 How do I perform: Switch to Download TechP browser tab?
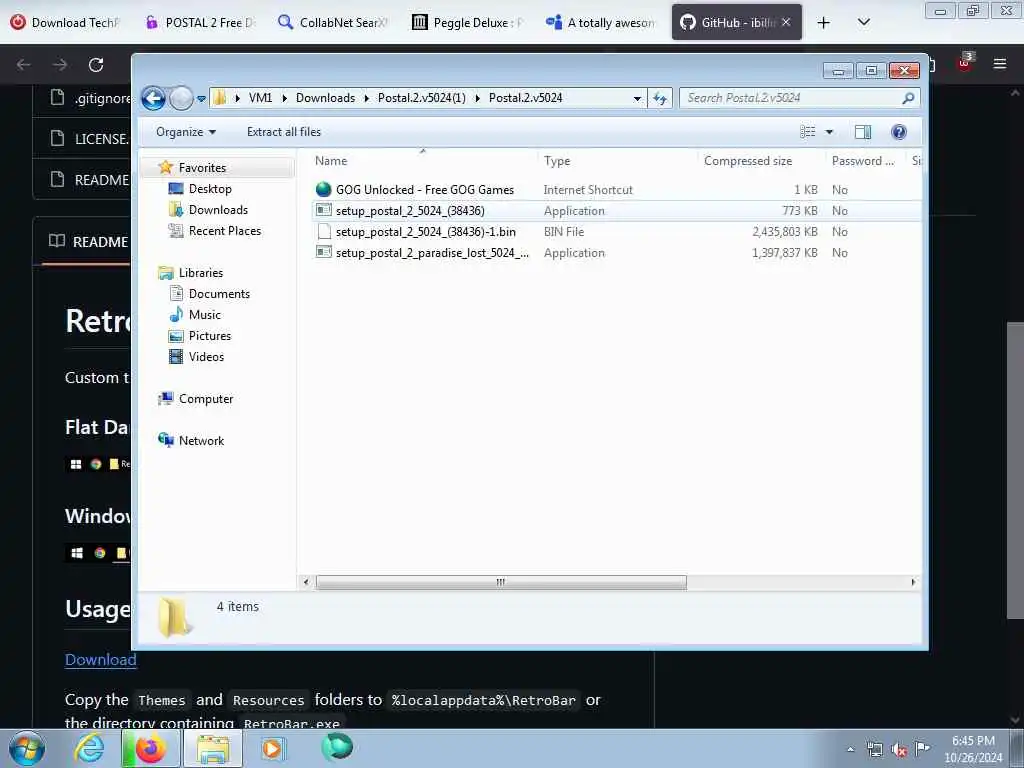[x=66, y=22]
